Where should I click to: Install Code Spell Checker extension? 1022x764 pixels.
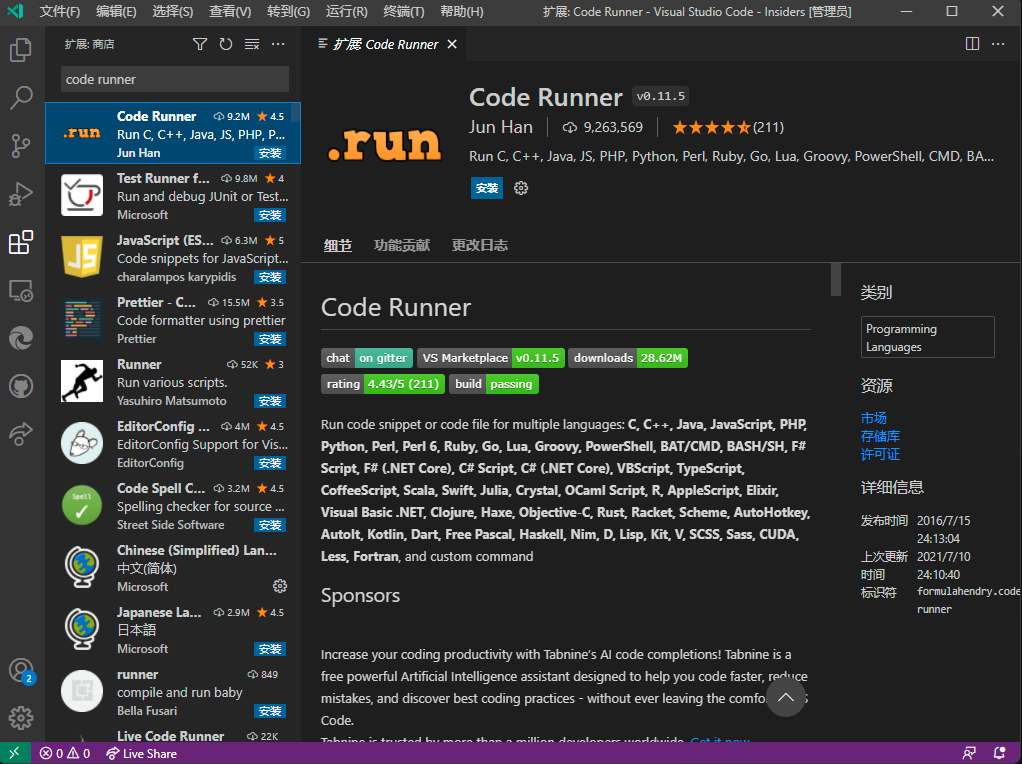[270, 525]
